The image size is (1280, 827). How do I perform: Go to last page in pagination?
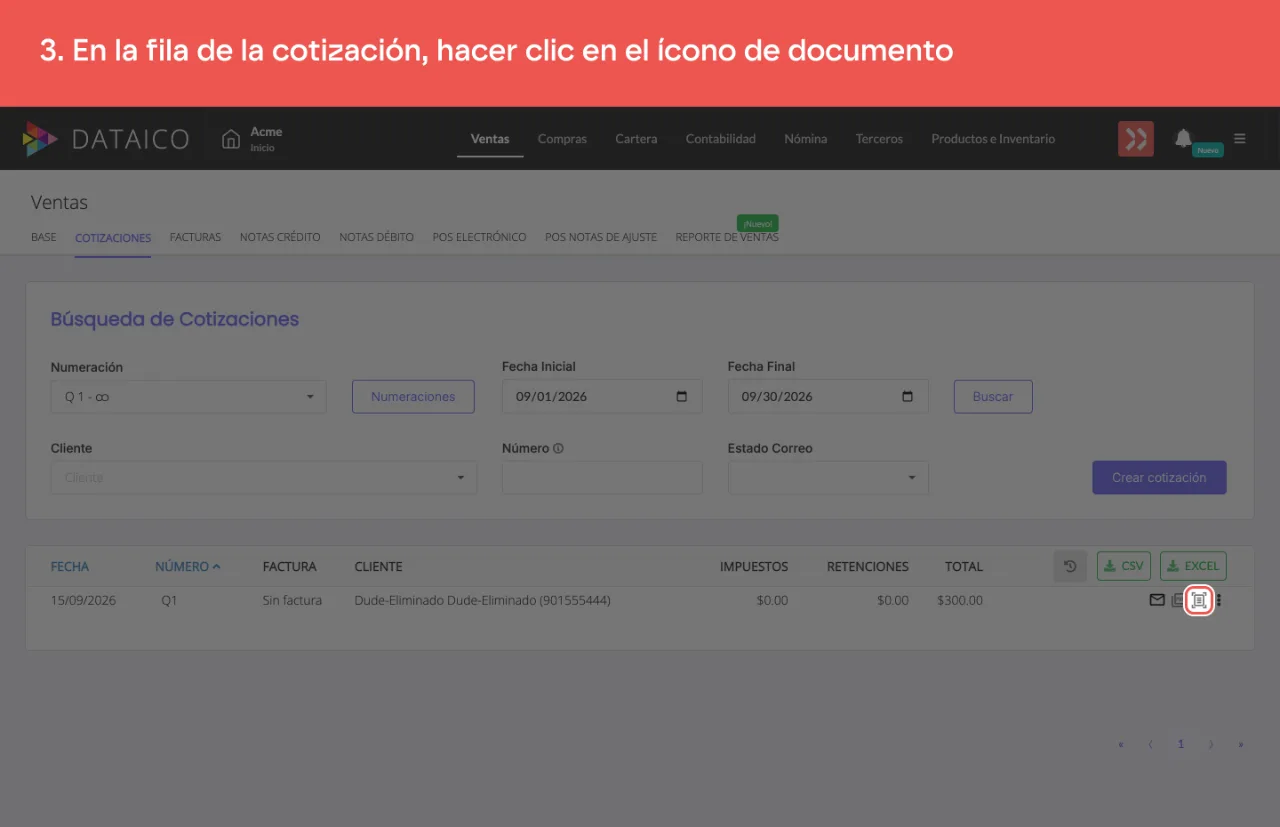[x=1241, y=744]
